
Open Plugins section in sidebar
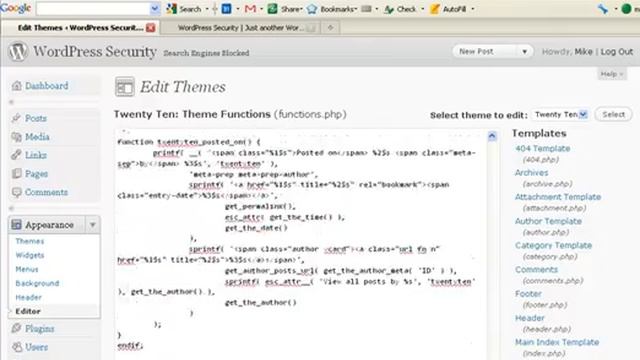tap(39, 329)
